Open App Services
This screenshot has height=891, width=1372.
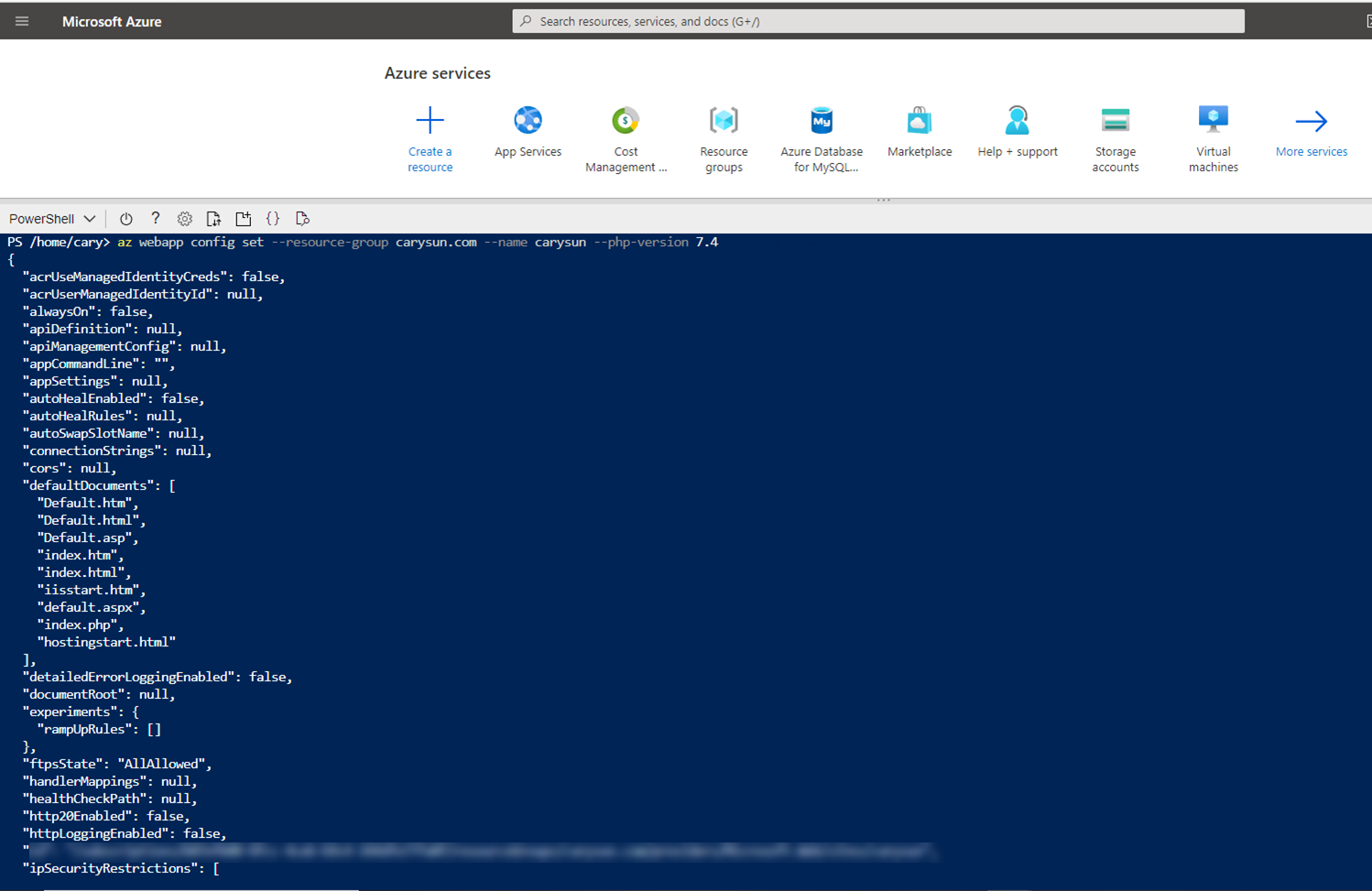[x=528, y=132]
